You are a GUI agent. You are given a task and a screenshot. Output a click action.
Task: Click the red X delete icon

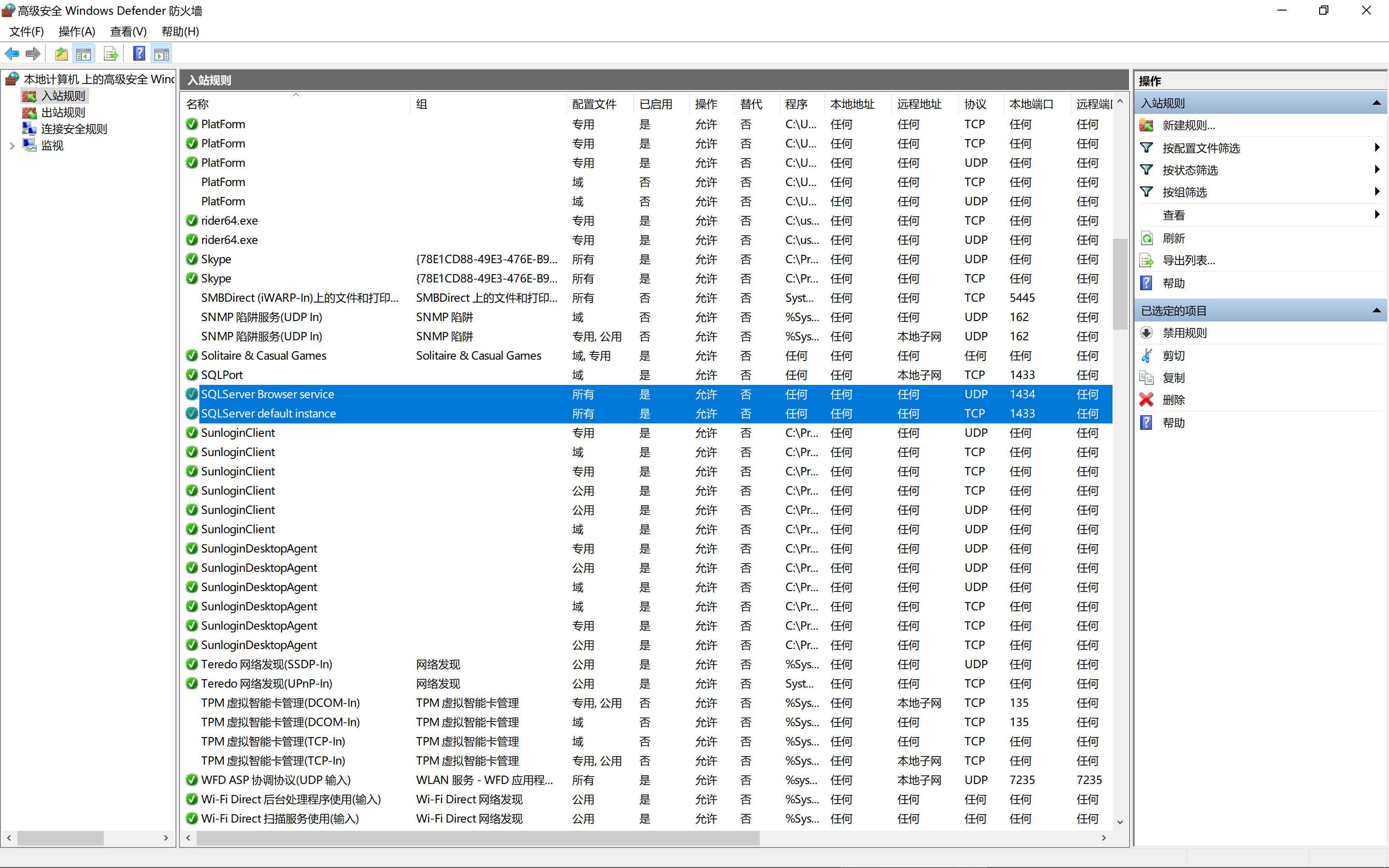[x=1146, y=400]
